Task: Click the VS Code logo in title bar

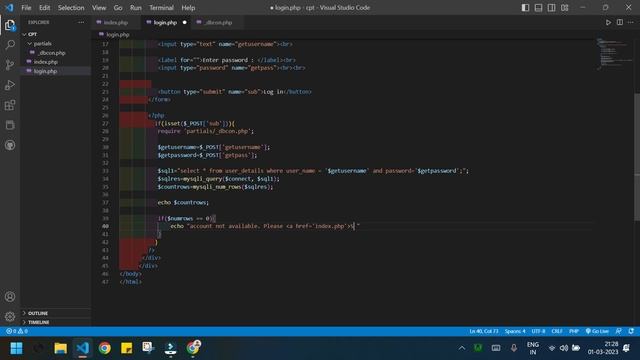Action: coord(9,8)
